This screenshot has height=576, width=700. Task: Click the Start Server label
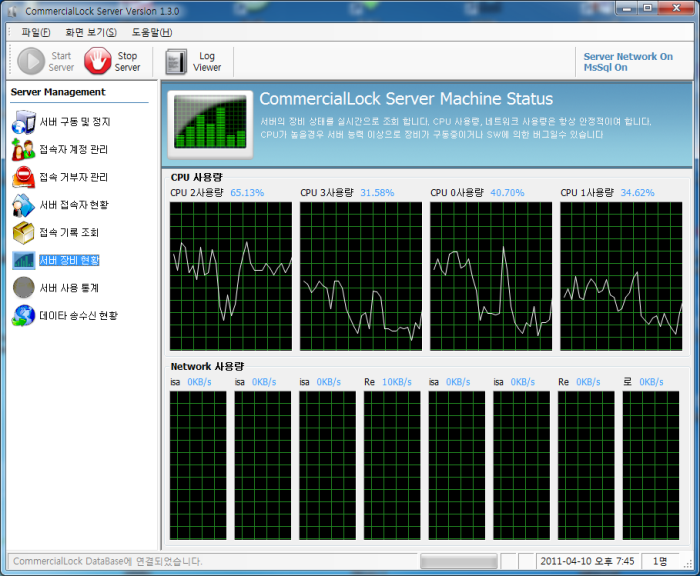click(61, 62)
